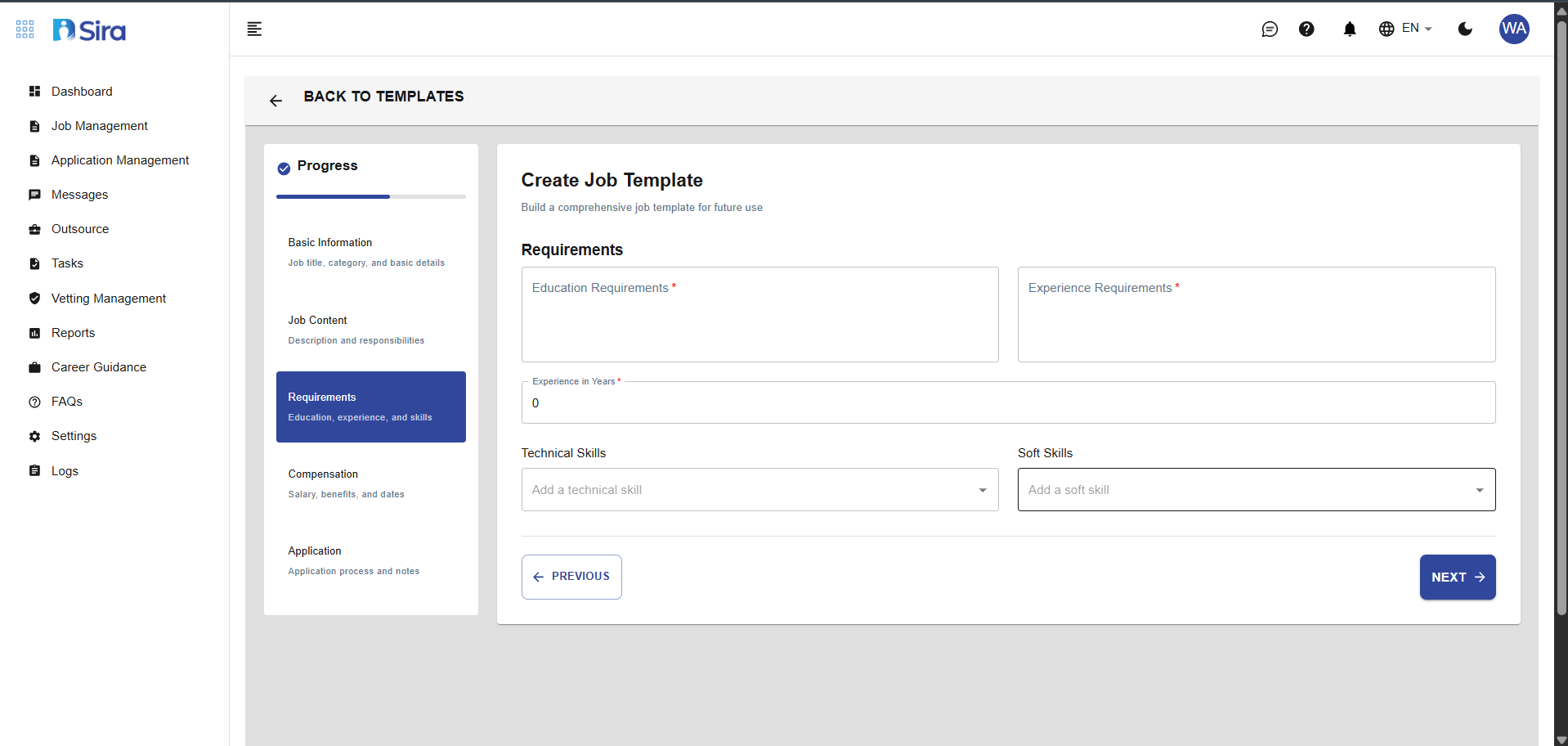The height and width of the screenshot is (746, 1568).
Task: Open notifications via the bell icon
Action: 1348,29
